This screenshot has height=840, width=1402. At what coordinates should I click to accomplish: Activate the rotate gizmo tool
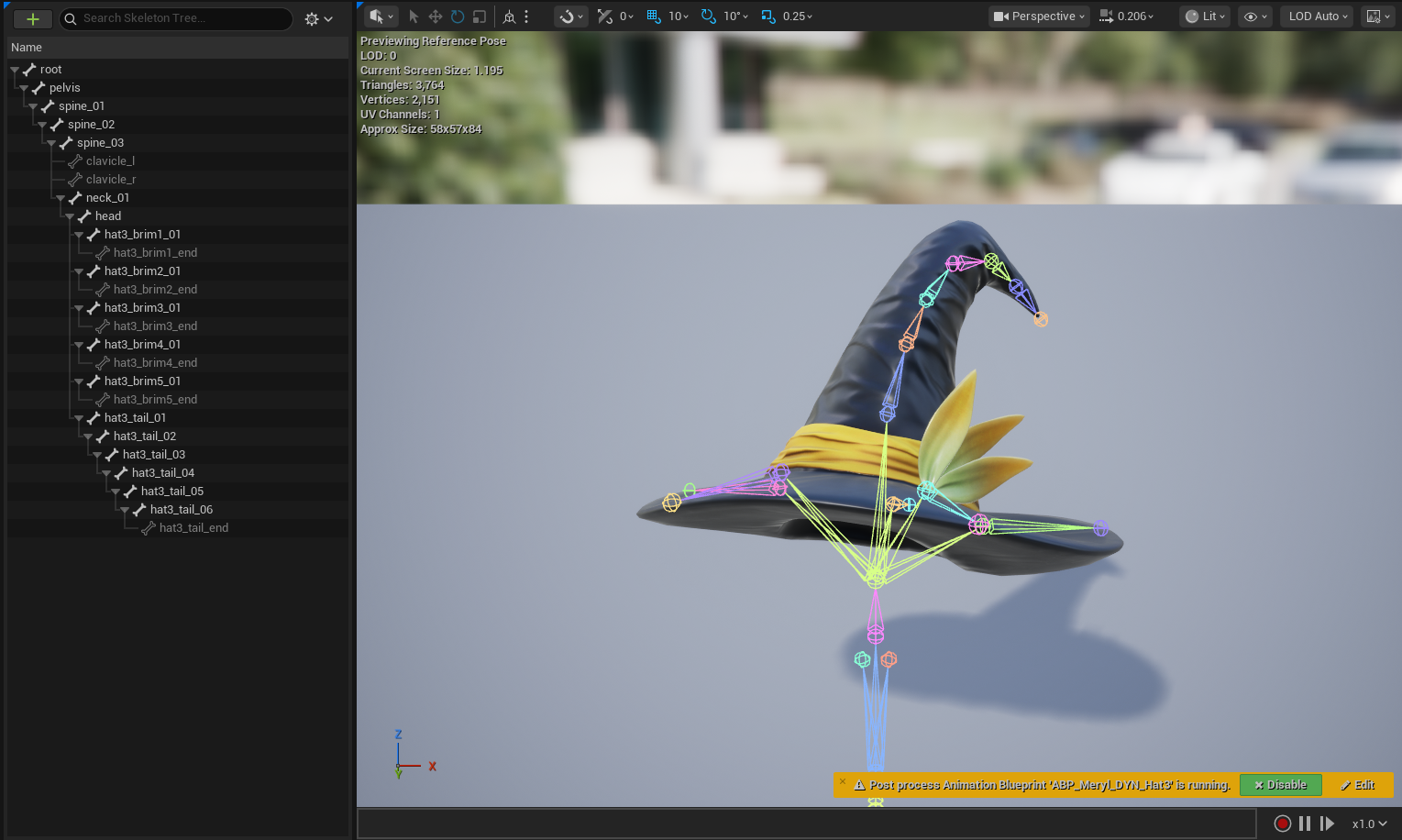pyautogui.click(x=458, y=17)
